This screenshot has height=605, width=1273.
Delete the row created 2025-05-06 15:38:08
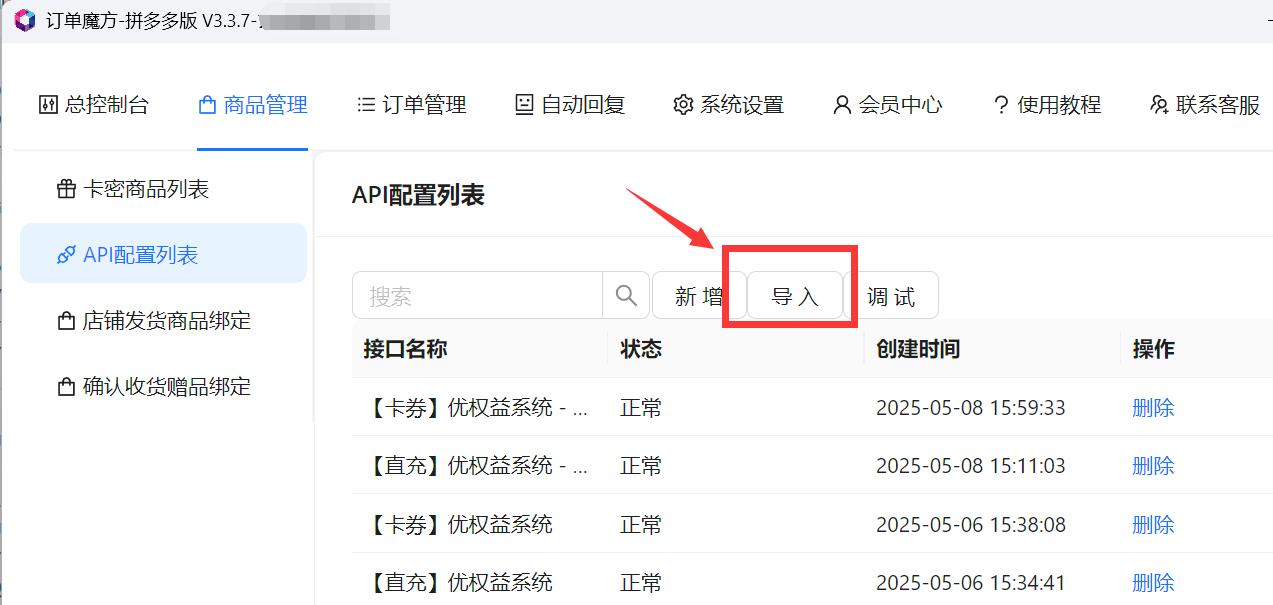pyautogui.click(x=1153, y=524)
